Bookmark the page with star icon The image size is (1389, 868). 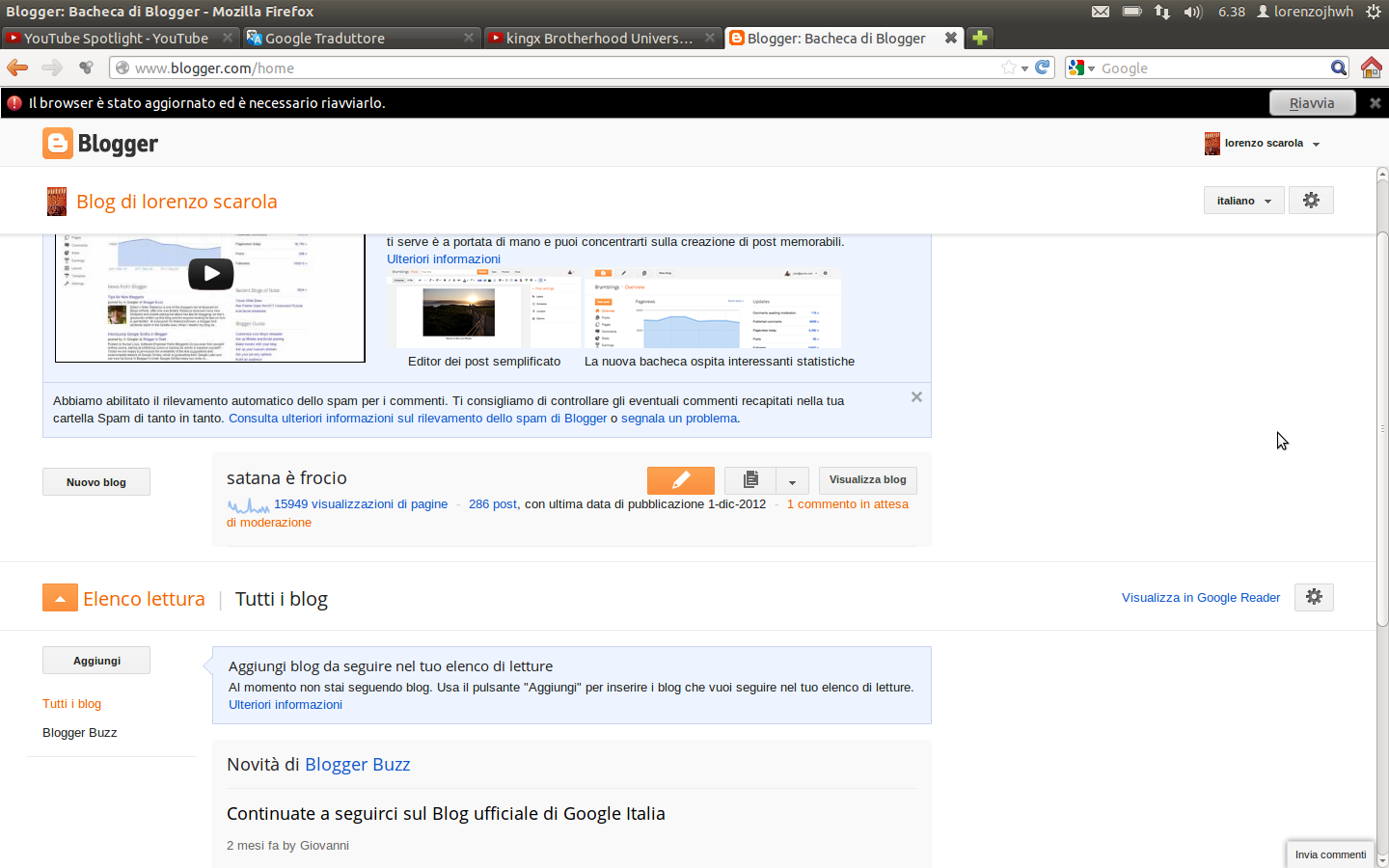click(1009, 68)
